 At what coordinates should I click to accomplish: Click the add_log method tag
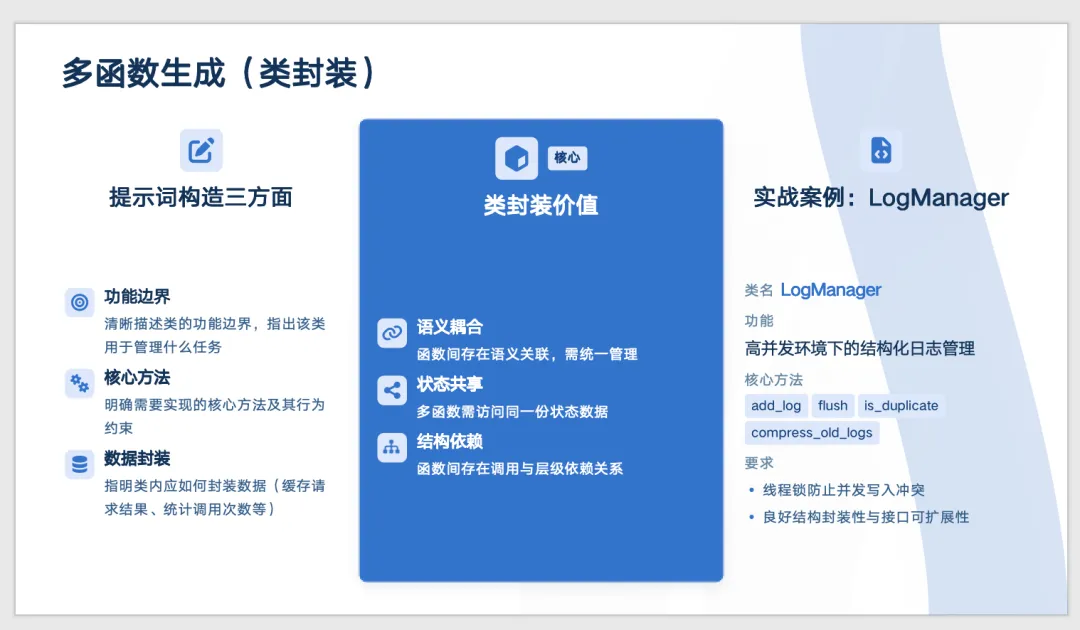point(776,406)
